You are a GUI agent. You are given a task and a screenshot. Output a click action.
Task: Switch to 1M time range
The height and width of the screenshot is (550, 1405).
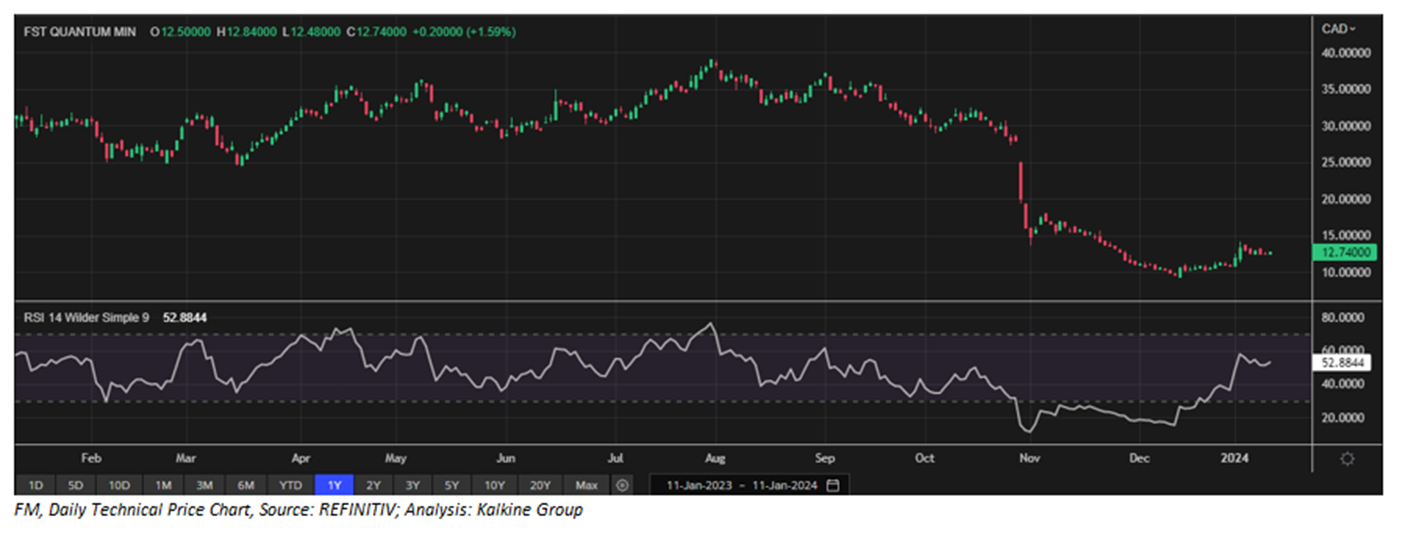pyautogui.click(x=163, y=485)
